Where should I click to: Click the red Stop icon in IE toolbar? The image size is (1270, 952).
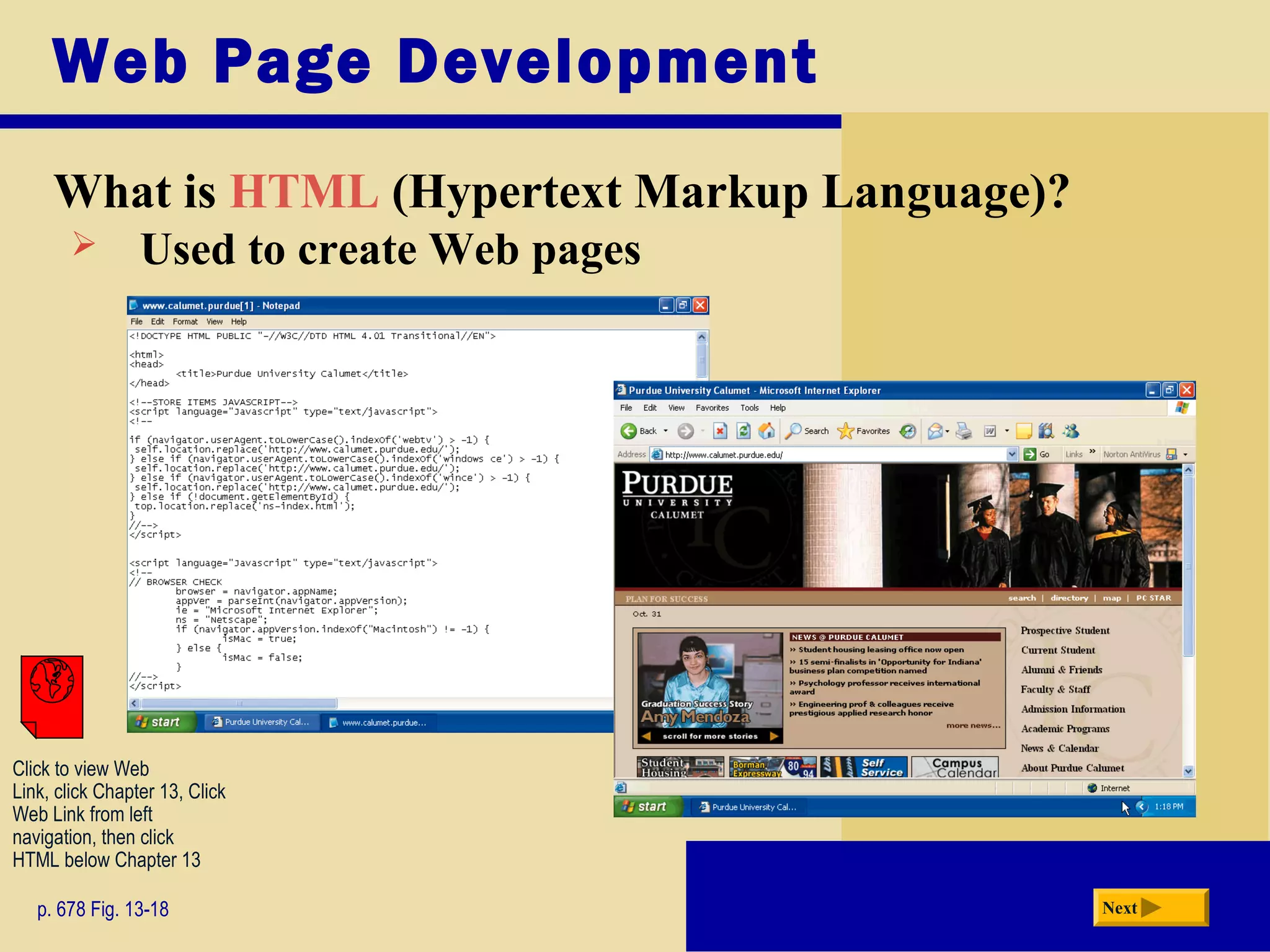point(720,431)
